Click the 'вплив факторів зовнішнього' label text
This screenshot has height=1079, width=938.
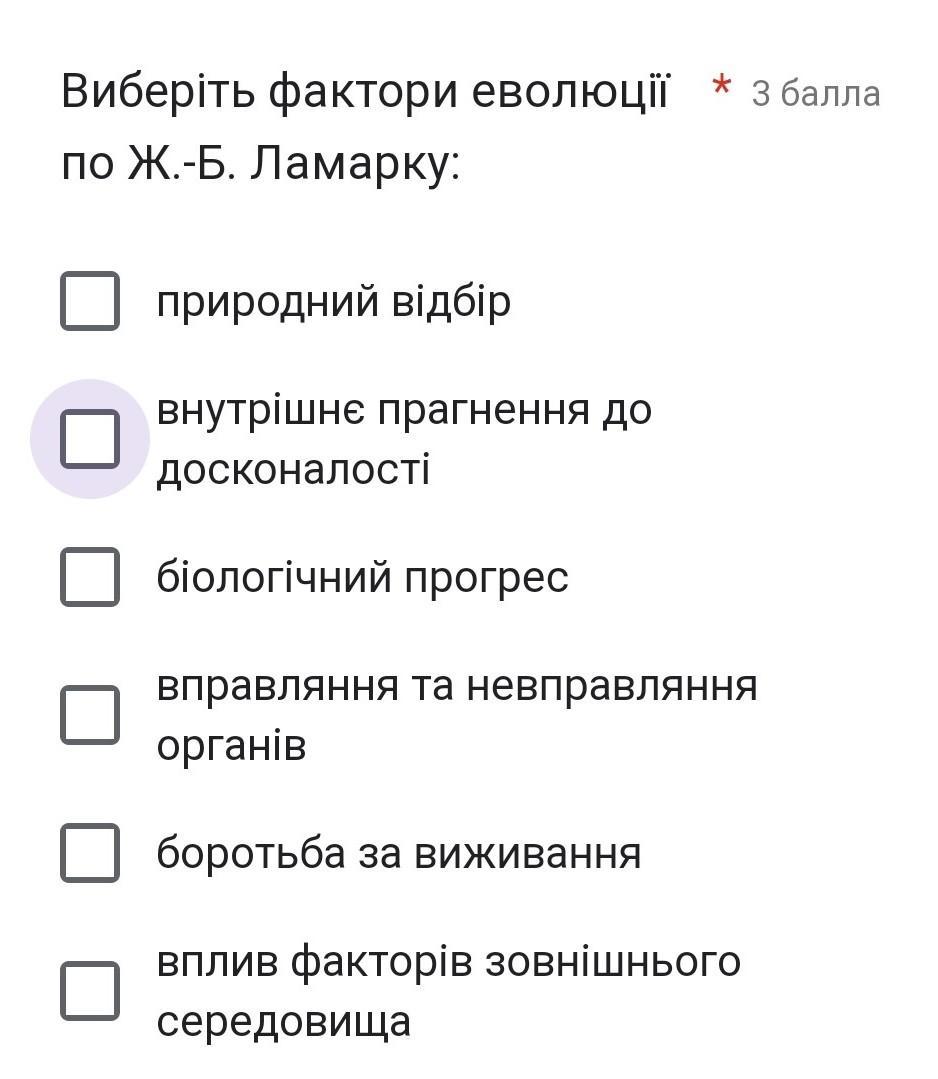pyautogui.click(x=449, y=961)
